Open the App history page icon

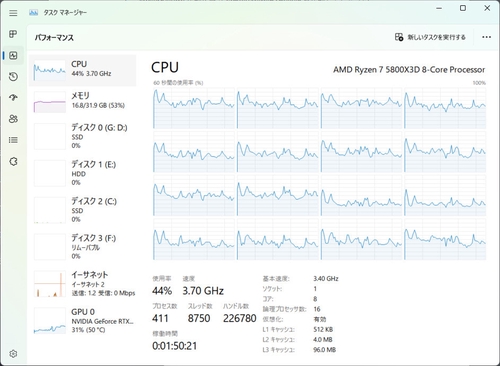coord(13,77)
